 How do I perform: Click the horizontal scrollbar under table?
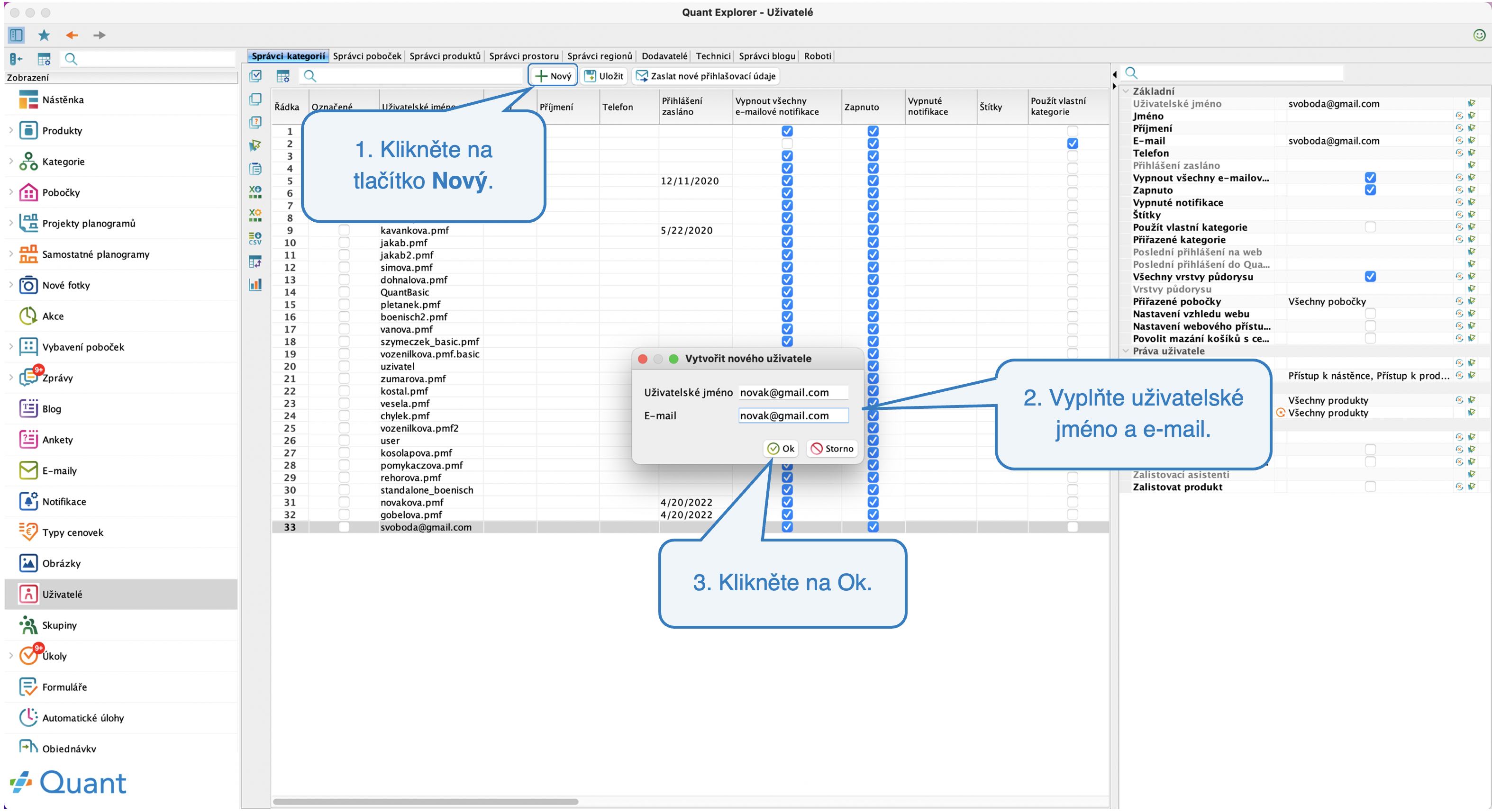coord(426,802)
